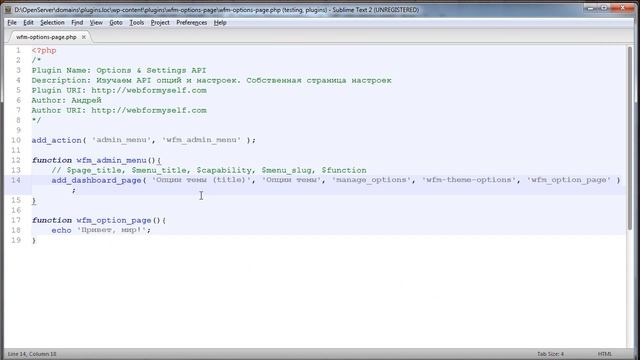The image size is (640, 360).
Task: Close the wfm-options-page.php tab
Action: tap(84, 37)
